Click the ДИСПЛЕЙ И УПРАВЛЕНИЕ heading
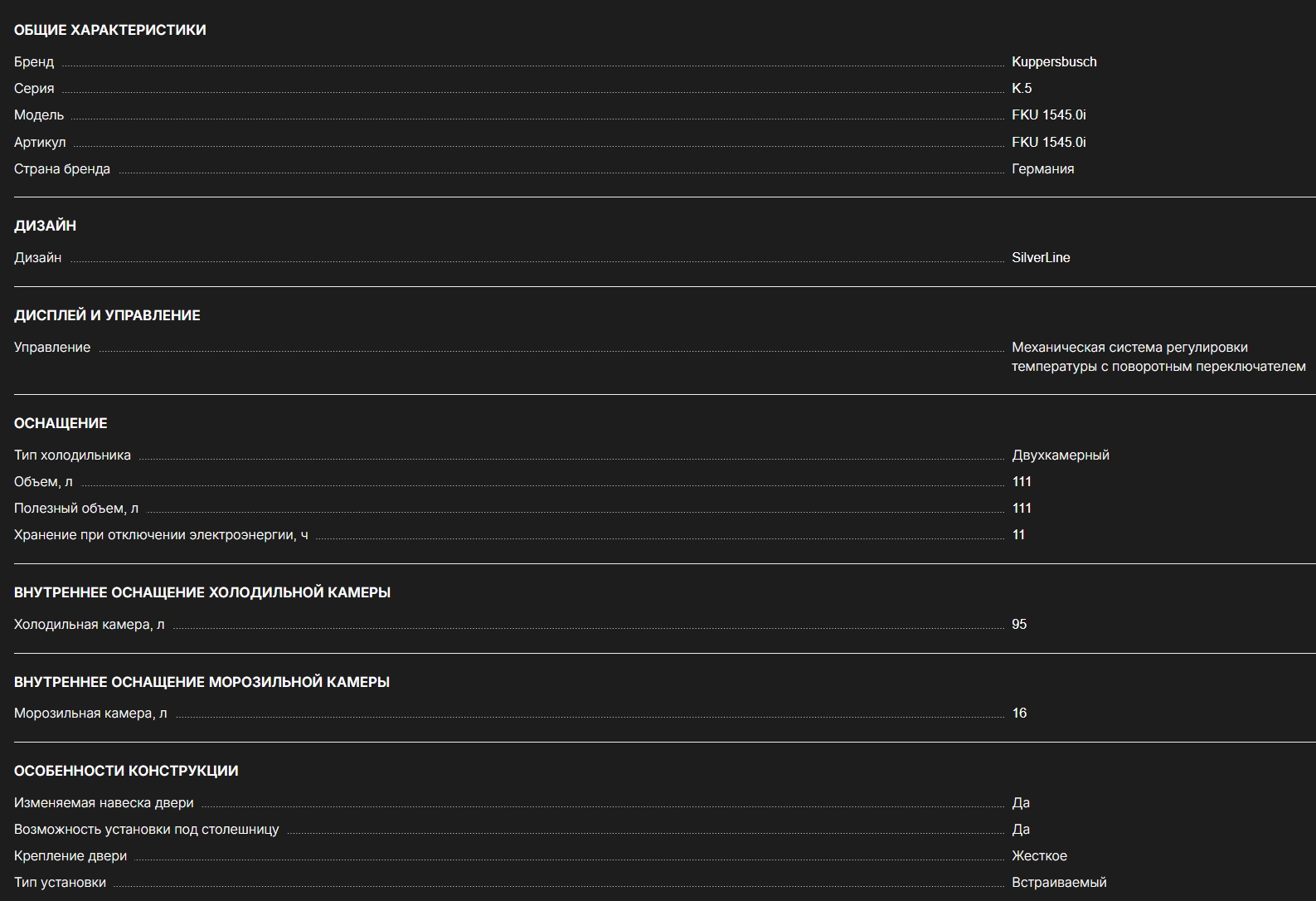Viewport: 1316px width, 901px height. 107,315
